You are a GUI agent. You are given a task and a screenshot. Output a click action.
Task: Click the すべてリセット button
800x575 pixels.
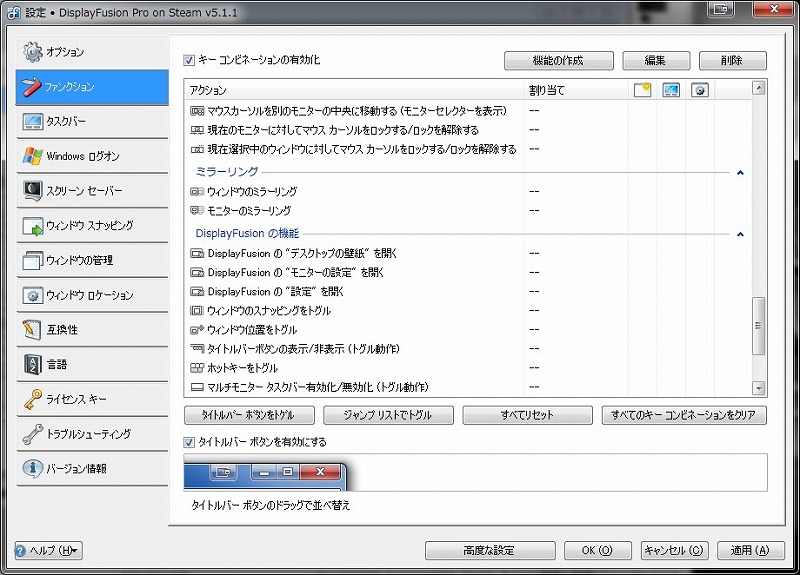point(528,415)
